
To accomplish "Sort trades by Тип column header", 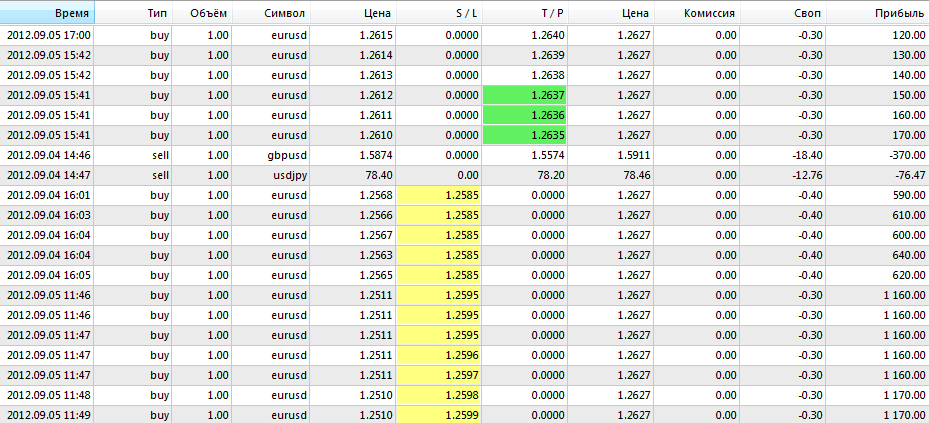I will click(x=133, y=12).
